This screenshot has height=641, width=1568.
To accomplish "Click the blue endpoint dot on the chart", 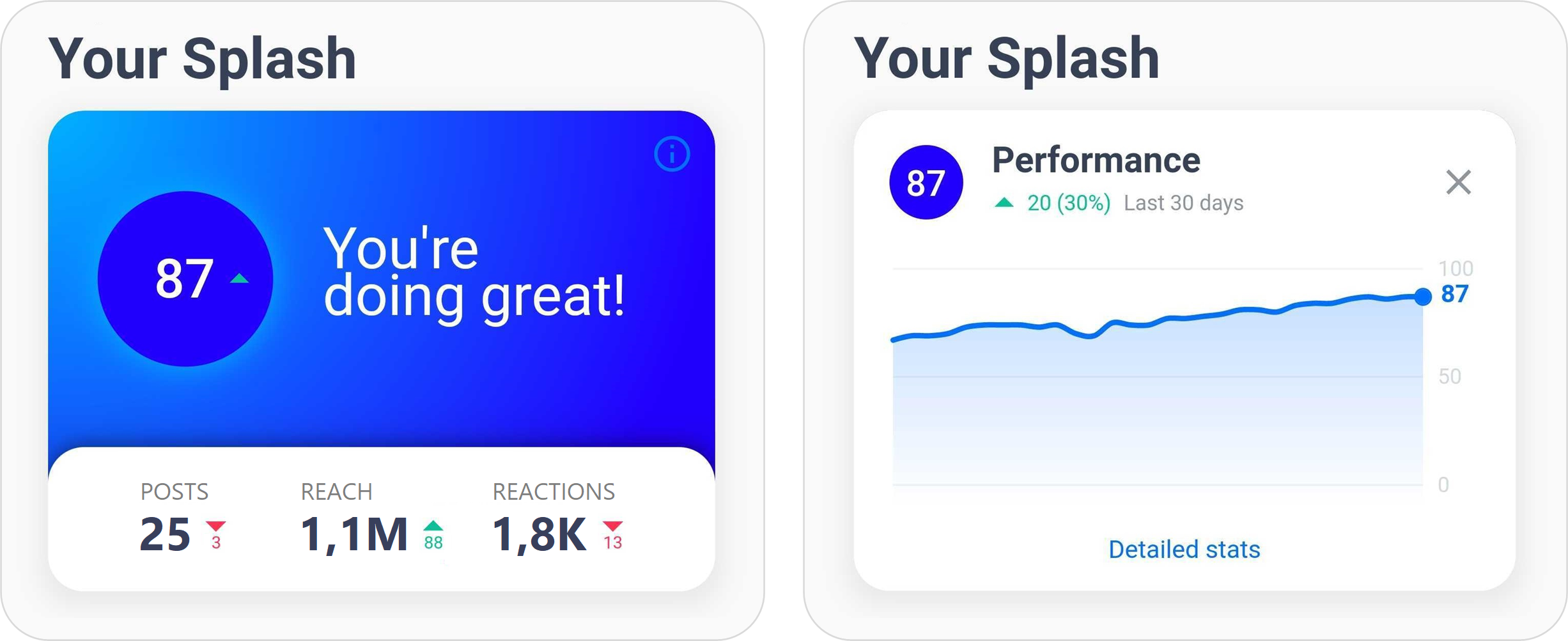I will click(x=1422, y=297).
